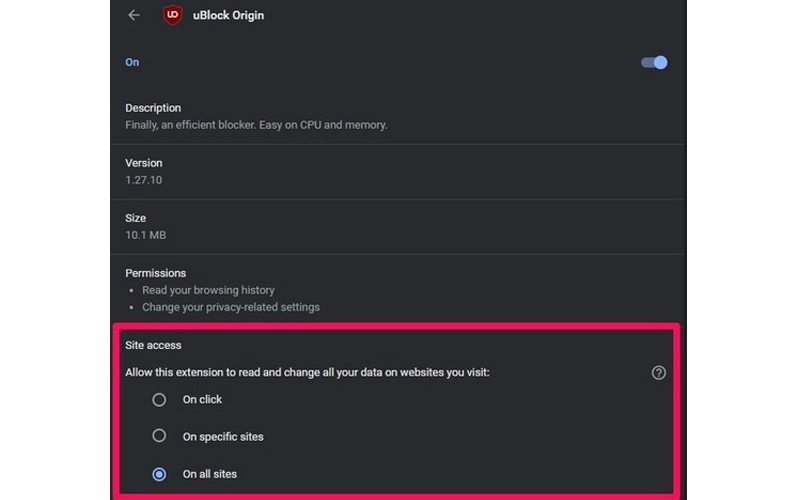Select the On specific sites radio button
799x500 pixels.
click(159, 436)
